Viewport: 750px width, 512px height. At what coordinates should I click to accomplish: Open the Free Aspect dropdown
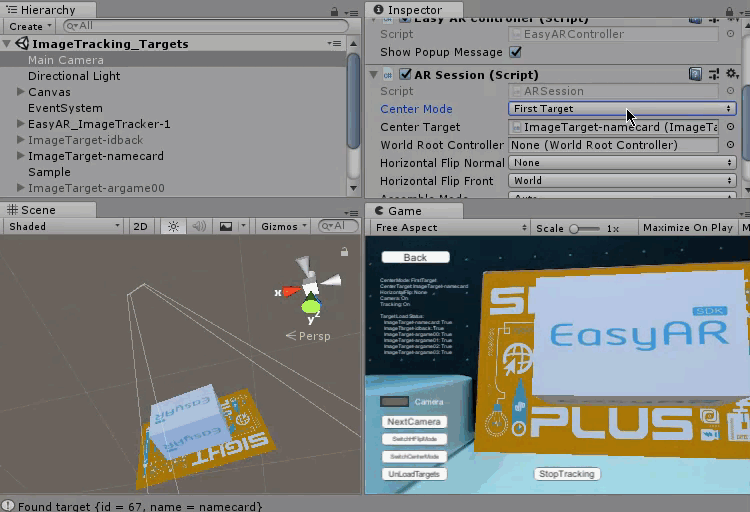tap(449, 228)
